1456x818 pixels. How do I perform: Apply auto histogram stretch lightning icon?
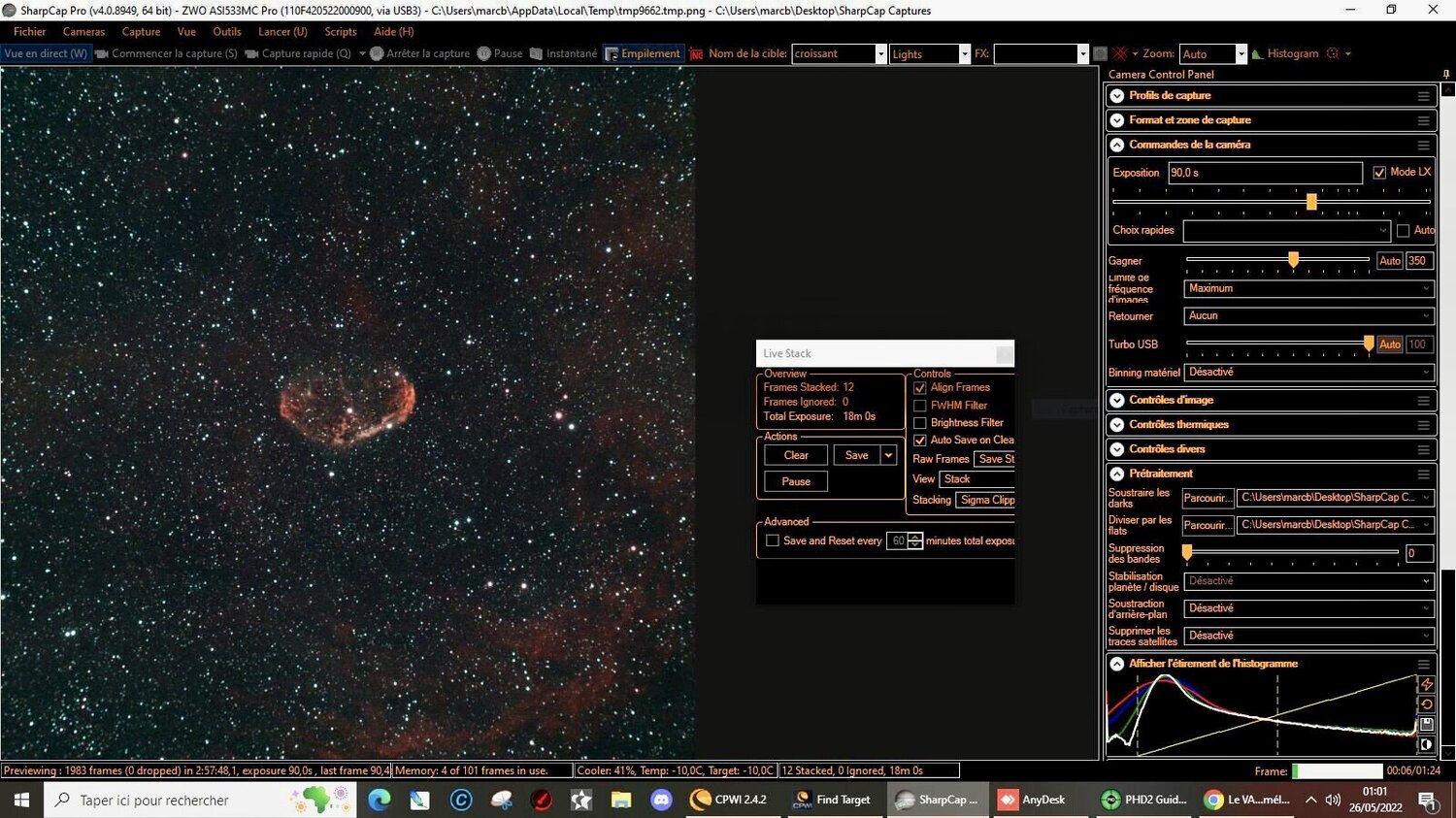[1427, 683]
